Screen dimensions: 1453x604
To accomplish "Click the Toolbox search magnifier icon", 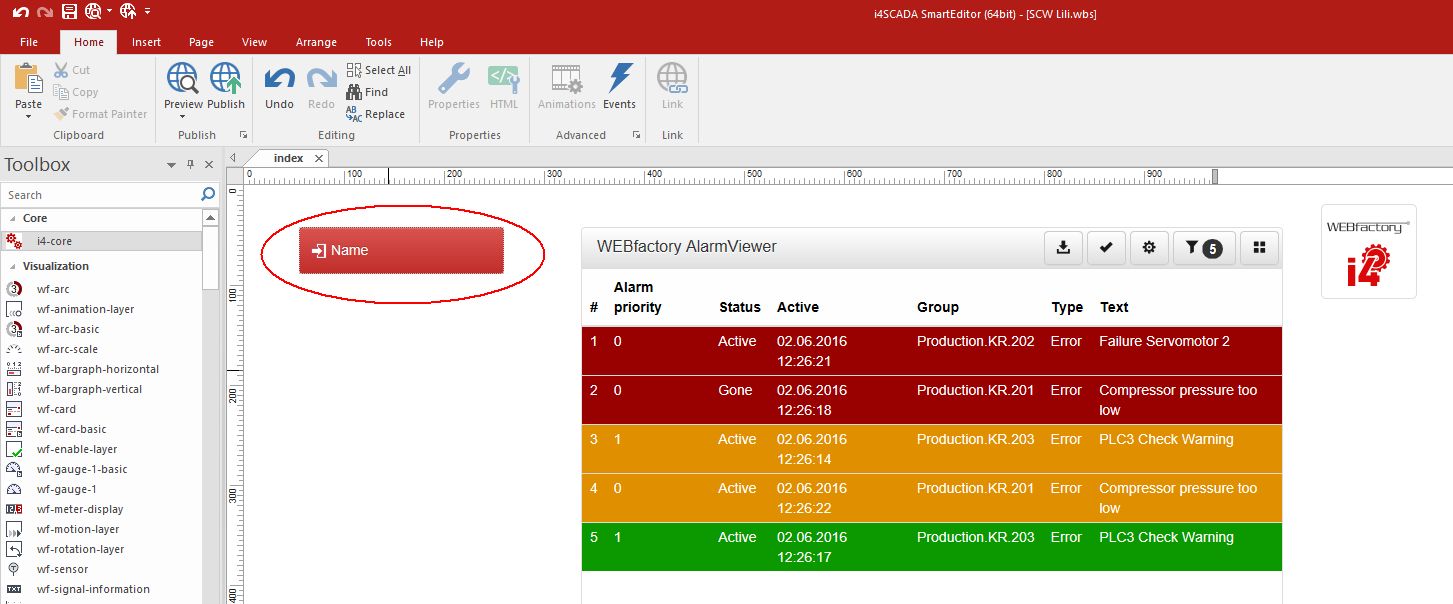I will point(208,194).
